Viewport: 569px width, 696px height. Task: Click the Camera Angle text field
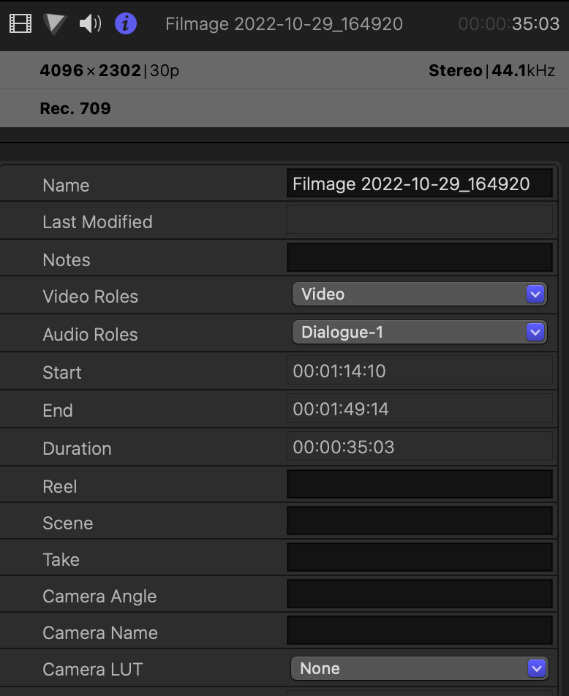coord(419,594)
